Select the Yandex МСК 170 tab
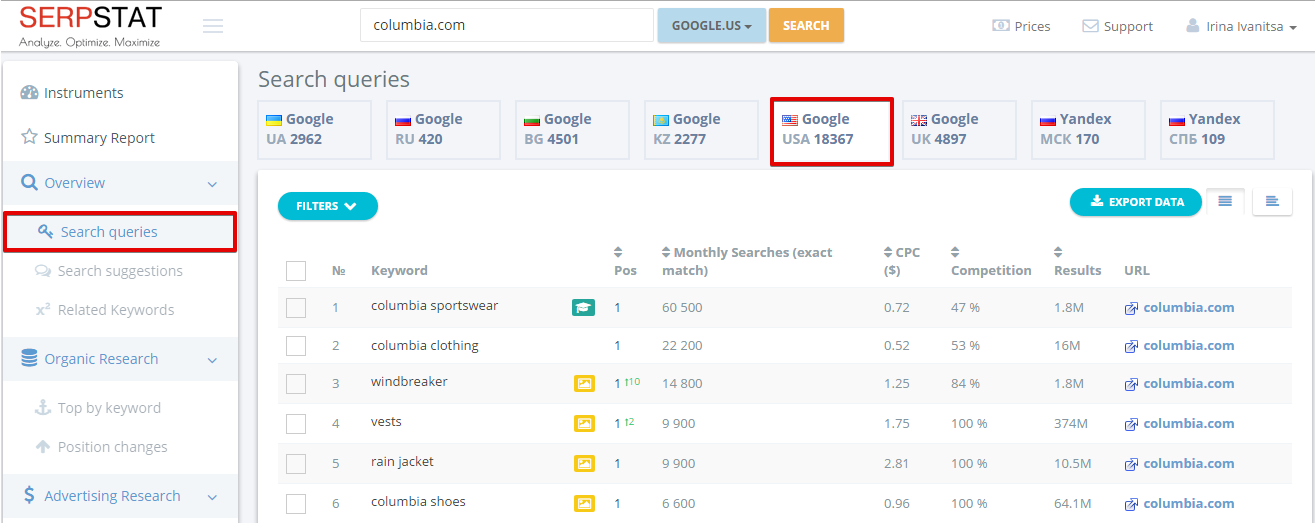 click(1088, 129)
